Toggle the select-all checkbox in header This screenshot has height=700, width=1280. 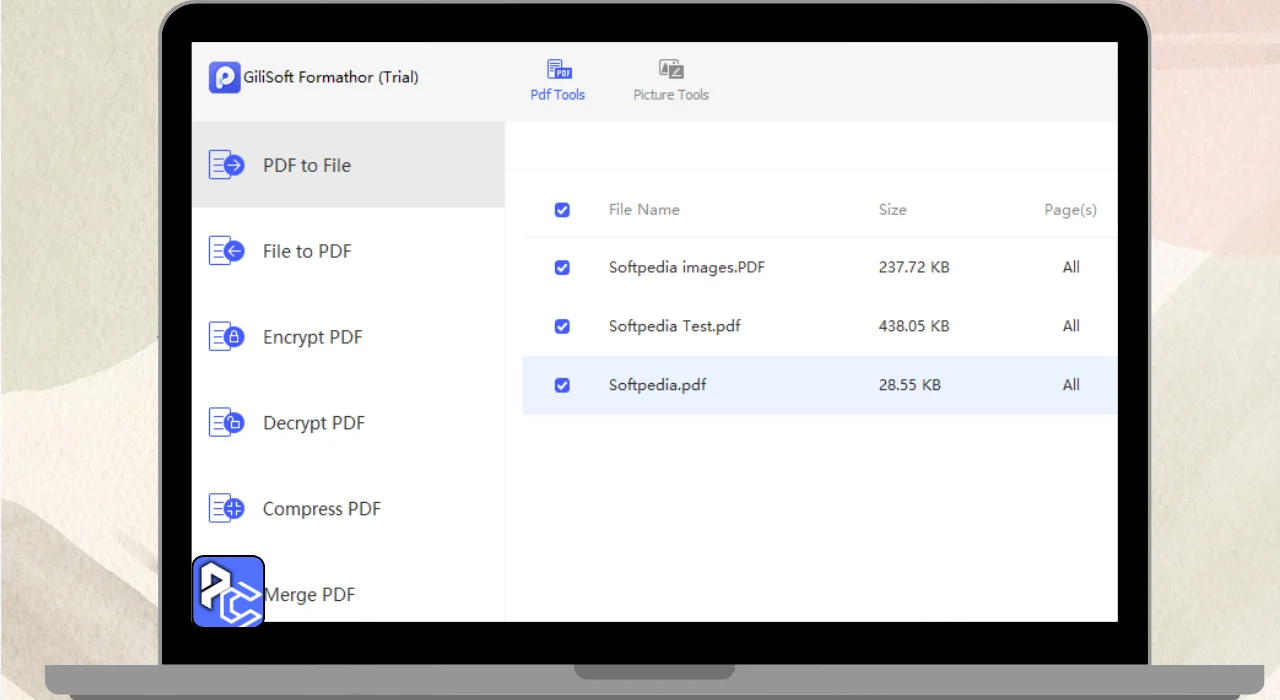[x=562, y=210]
